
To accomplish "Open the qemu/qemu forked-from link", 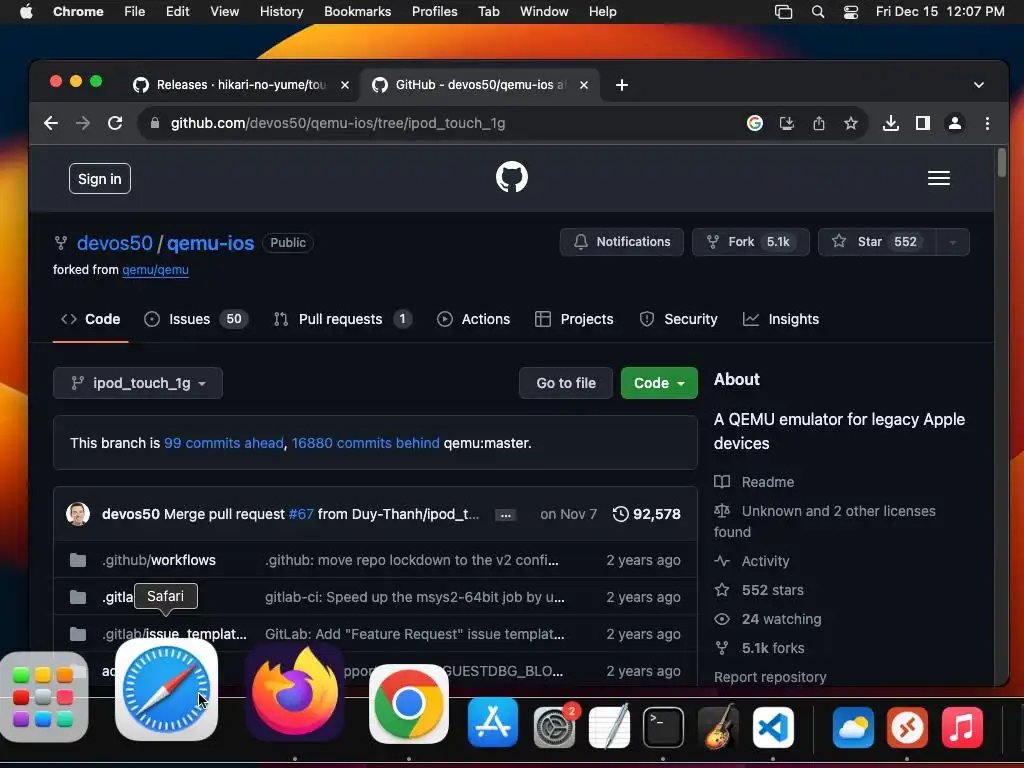I will tap(155, 270).
